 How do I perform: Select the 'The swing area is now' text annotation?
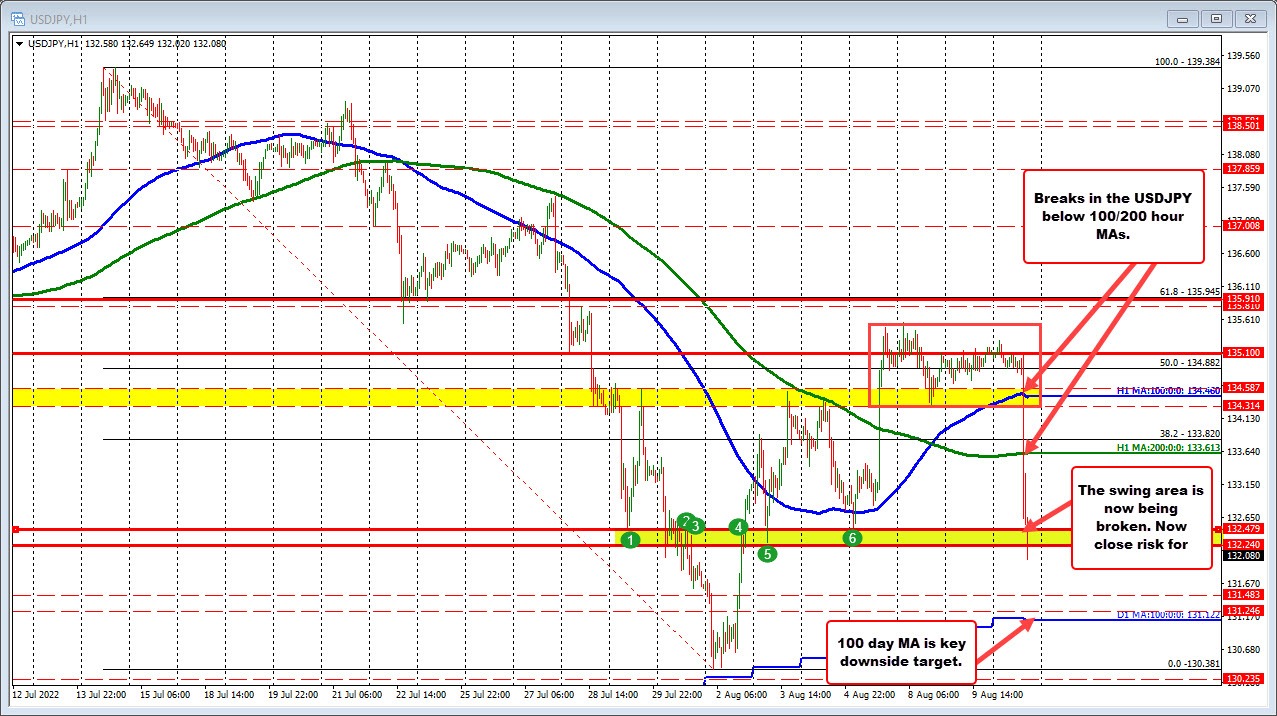click(1142, 518)
